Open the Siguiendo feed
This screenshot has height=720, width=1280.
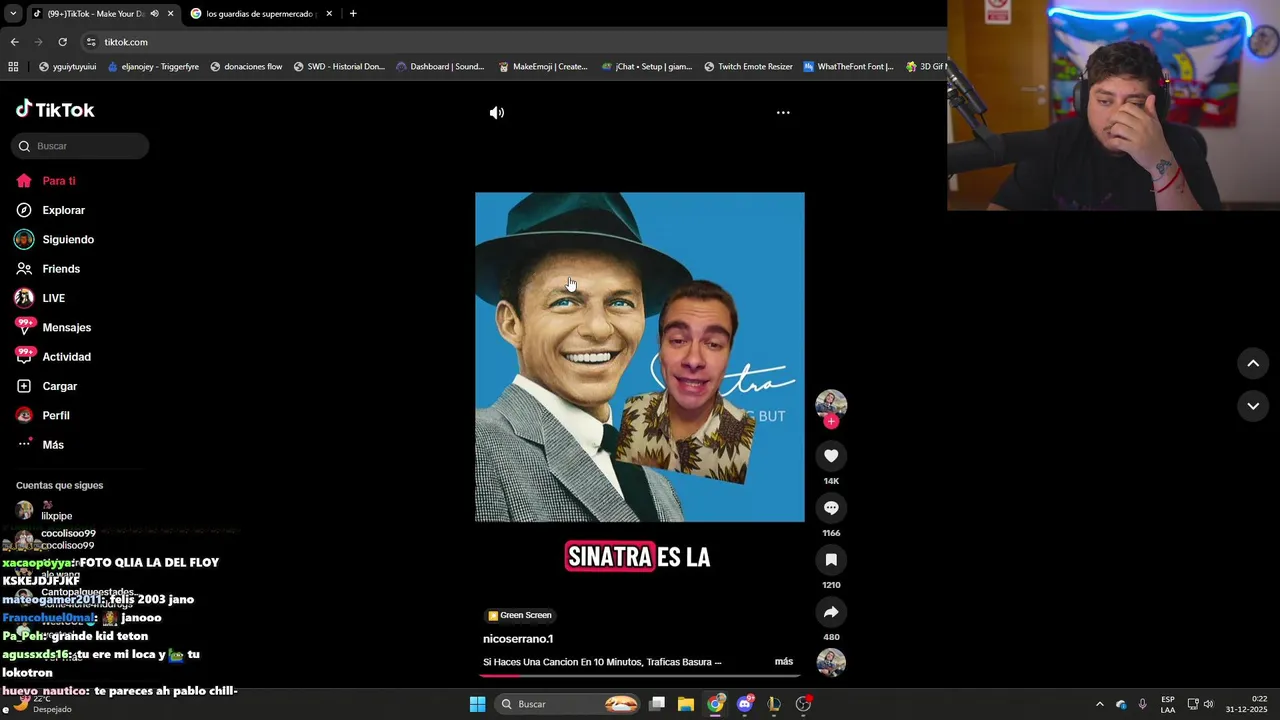[x=68, y=240]
